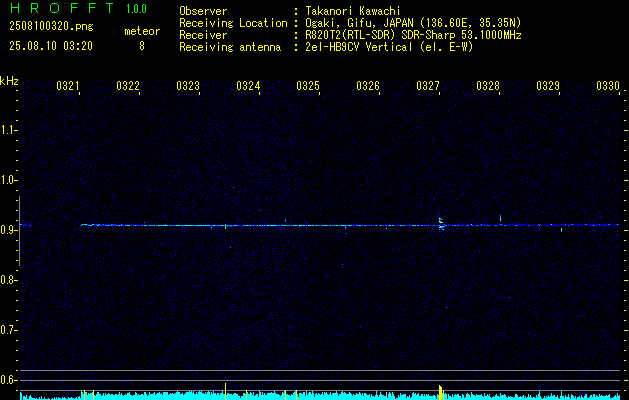Click the 0326 time axis marker
Viewport: 629px width, 400px height.
(368, 86)
